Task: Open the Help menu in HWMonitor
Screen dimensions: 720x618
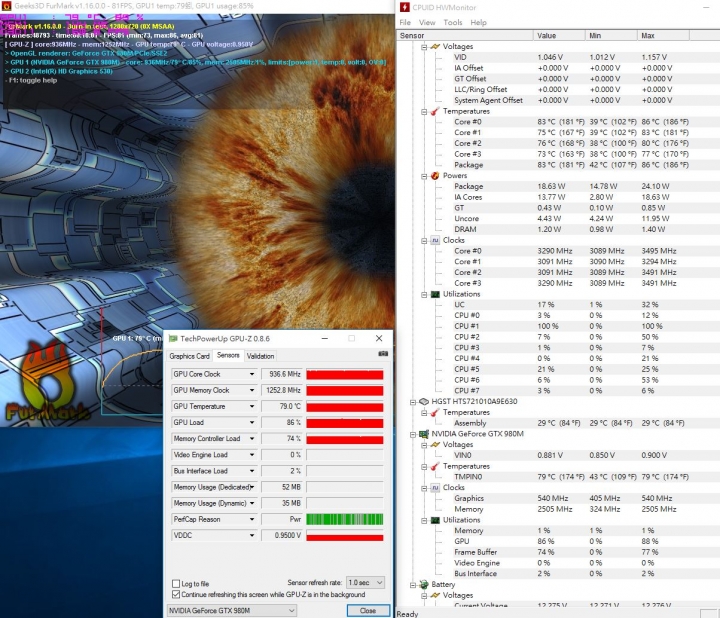Action: (478, 22)
